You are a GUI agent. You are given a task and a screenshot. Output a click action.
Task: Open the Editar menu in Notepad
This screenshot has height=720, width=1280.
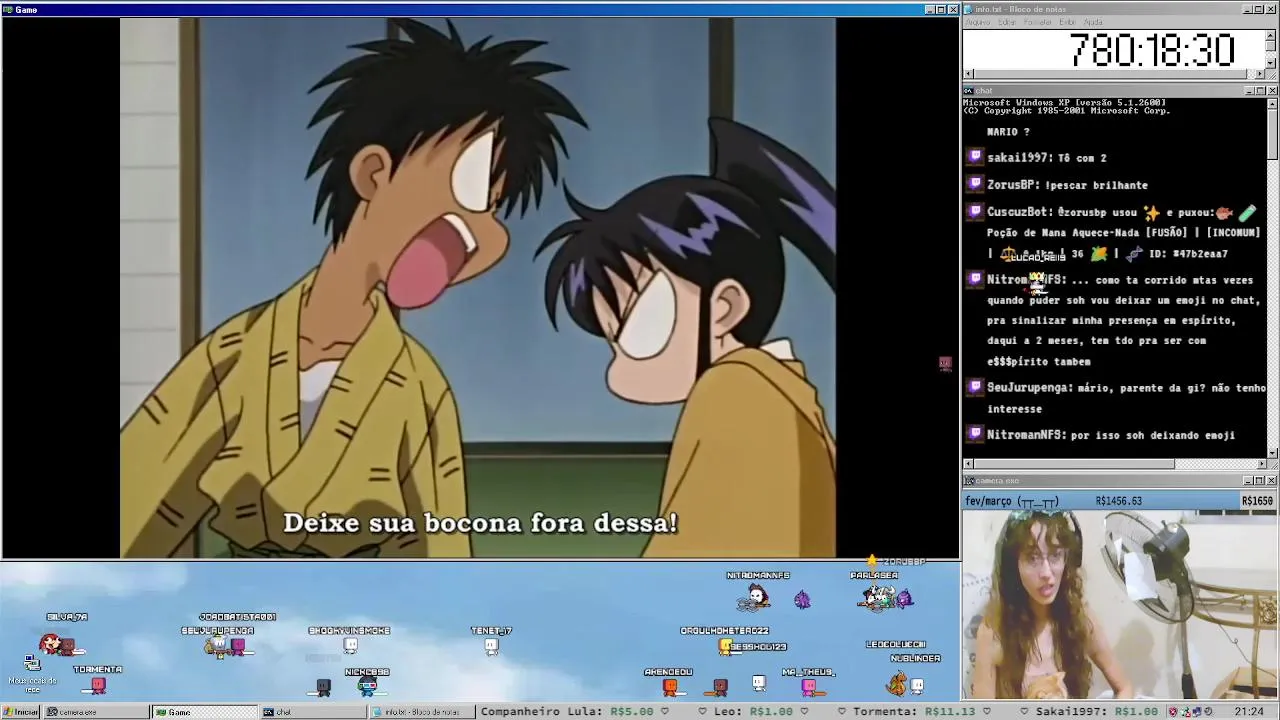coord(1007,22)
